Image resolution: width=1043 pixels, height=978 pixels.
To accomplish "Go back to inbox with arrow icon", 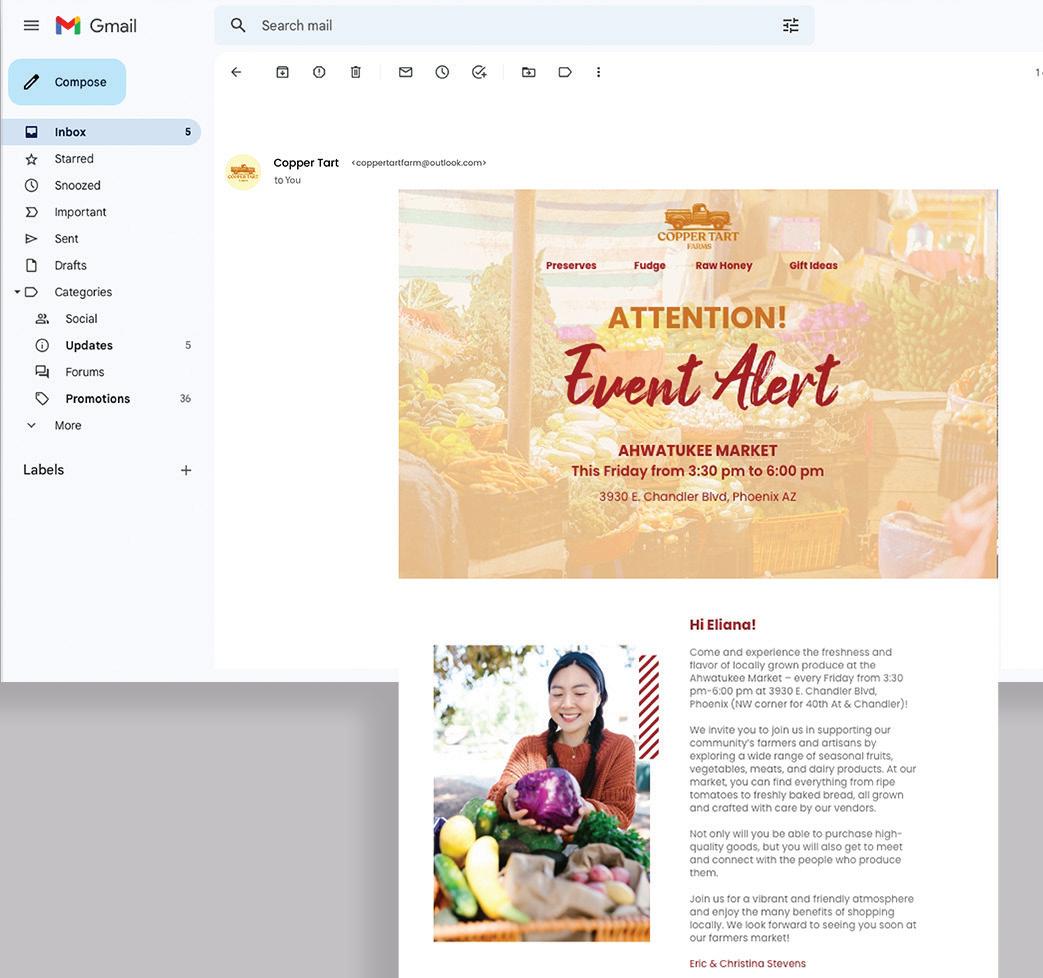I will point(236,72).
